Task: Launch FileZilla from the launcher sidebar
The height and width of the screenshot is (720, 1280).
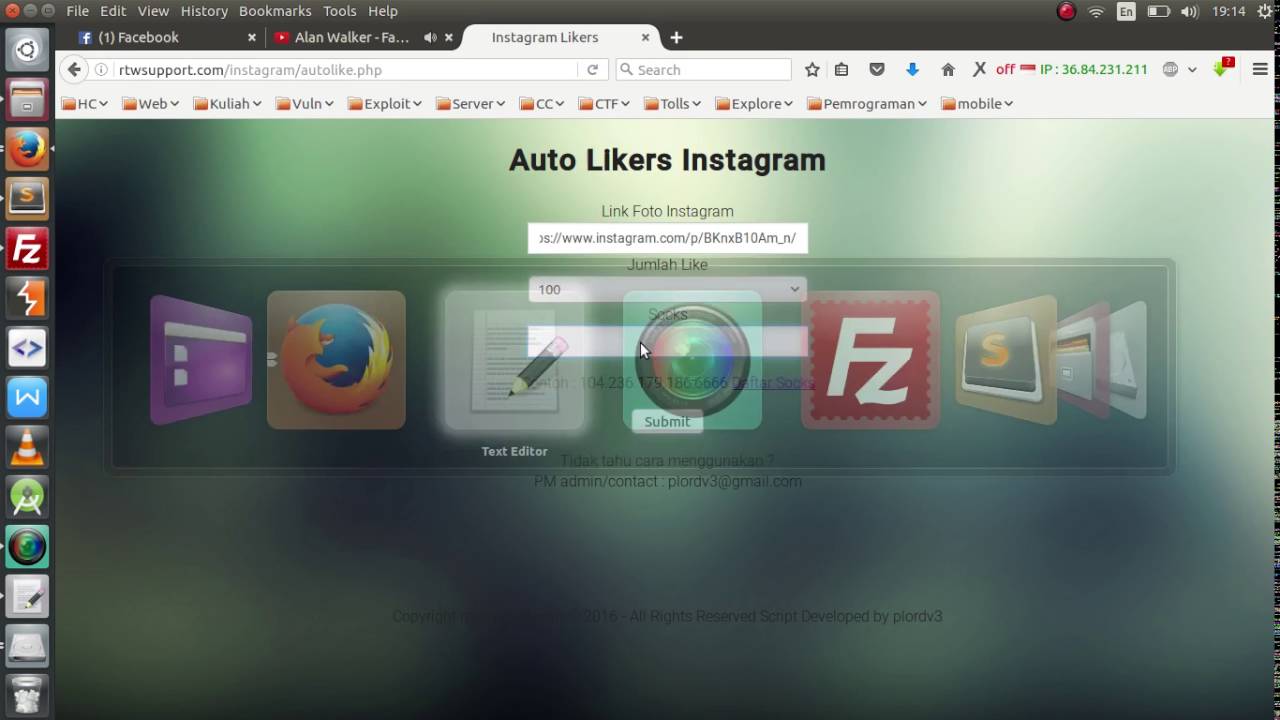Action: (x=27, y=249)
